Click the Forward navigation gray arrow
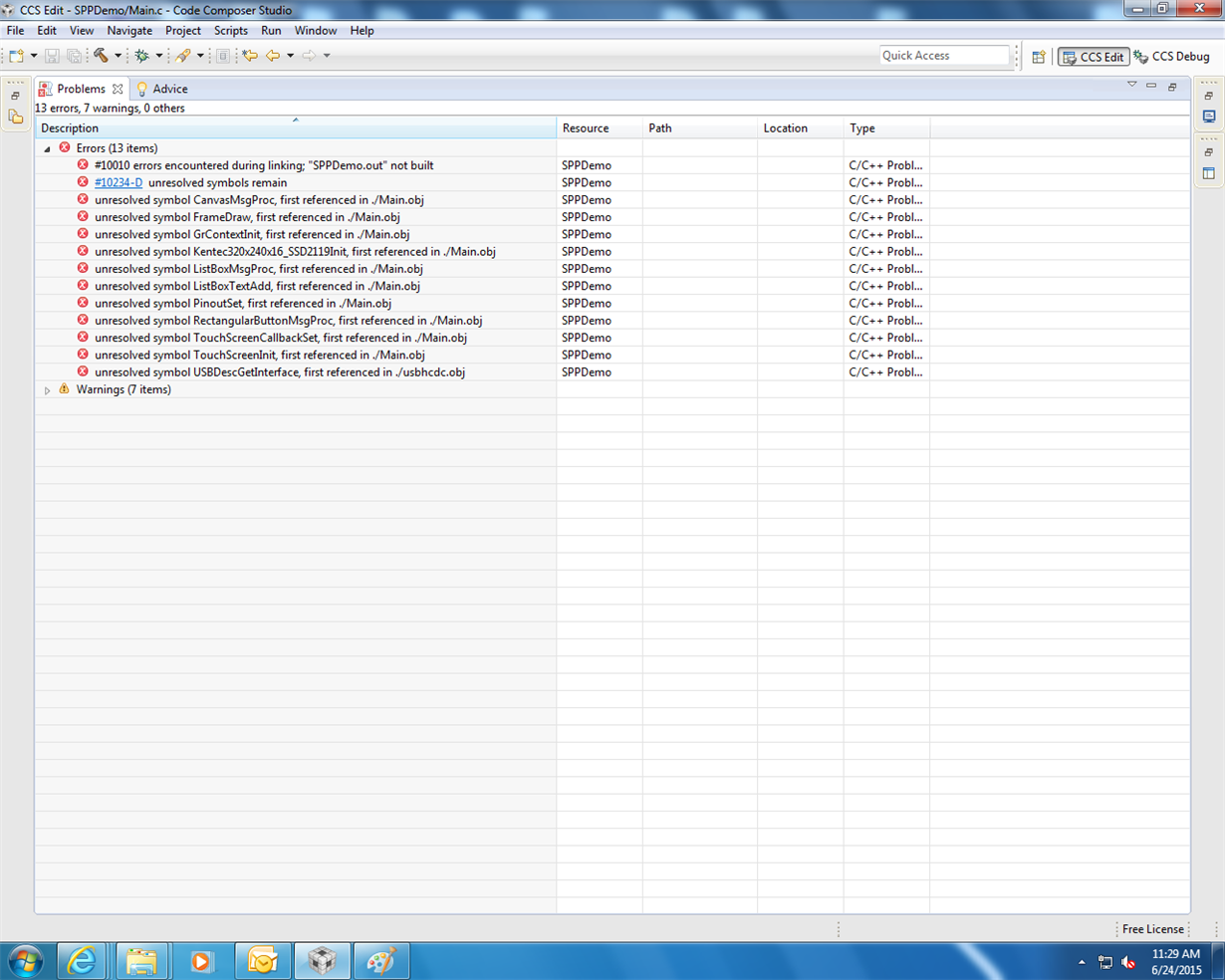Screen dimensions: 1225x980 pos(309,56)
